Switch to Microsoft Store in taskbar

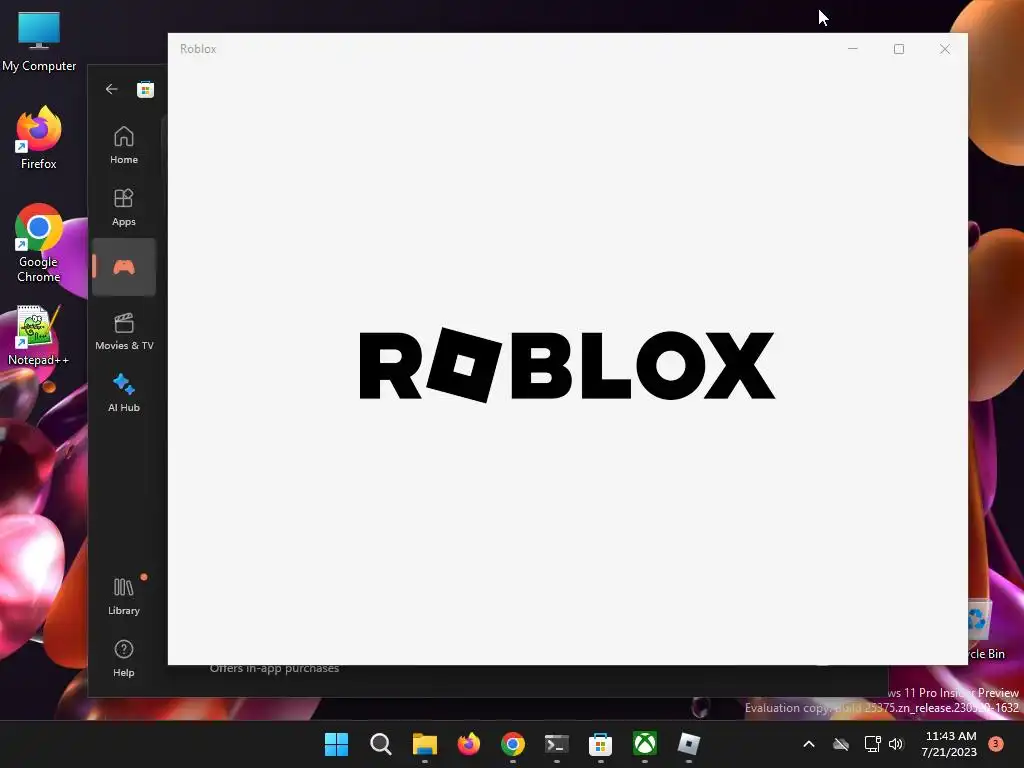(600, 744)
